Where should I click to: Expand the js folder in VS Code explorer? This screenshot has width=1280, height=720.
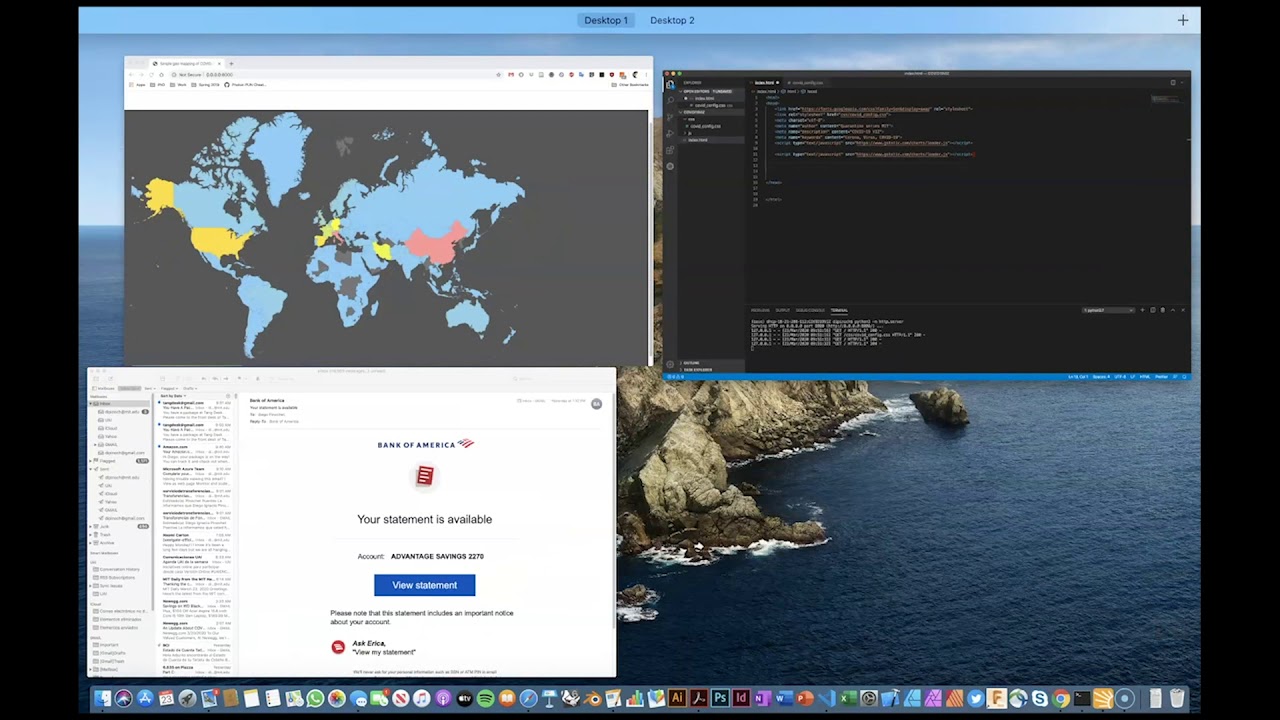click(688, 133)
